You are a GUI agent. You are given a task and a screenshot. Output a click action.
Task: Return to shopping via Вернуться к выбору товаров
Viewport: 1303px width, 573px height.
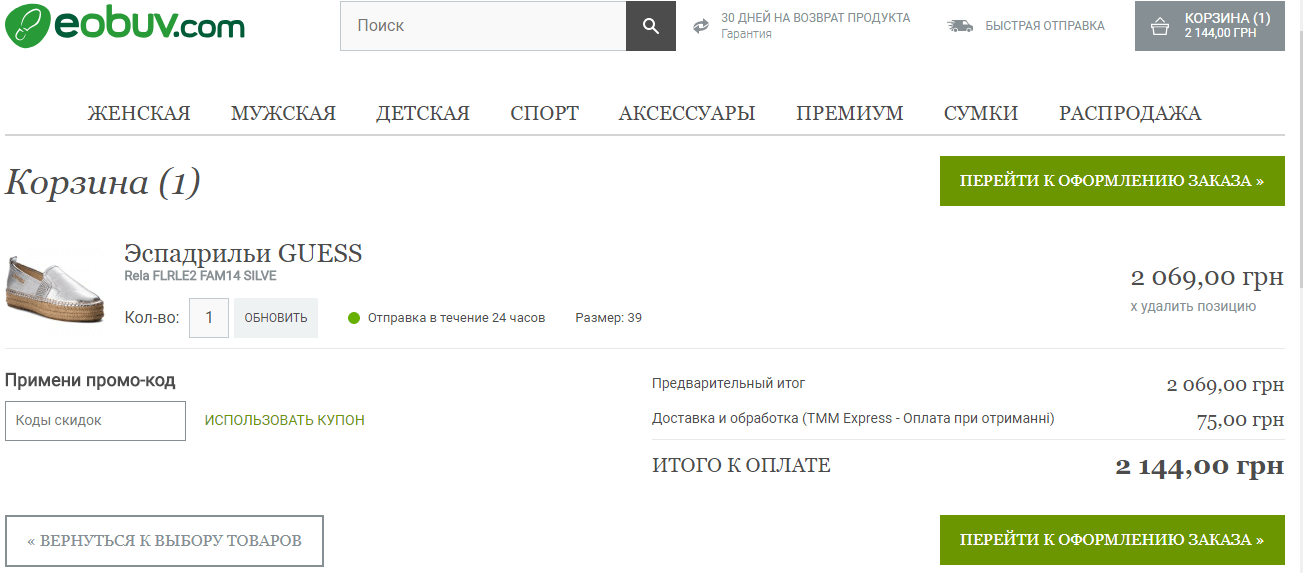[x=164, y=541]
